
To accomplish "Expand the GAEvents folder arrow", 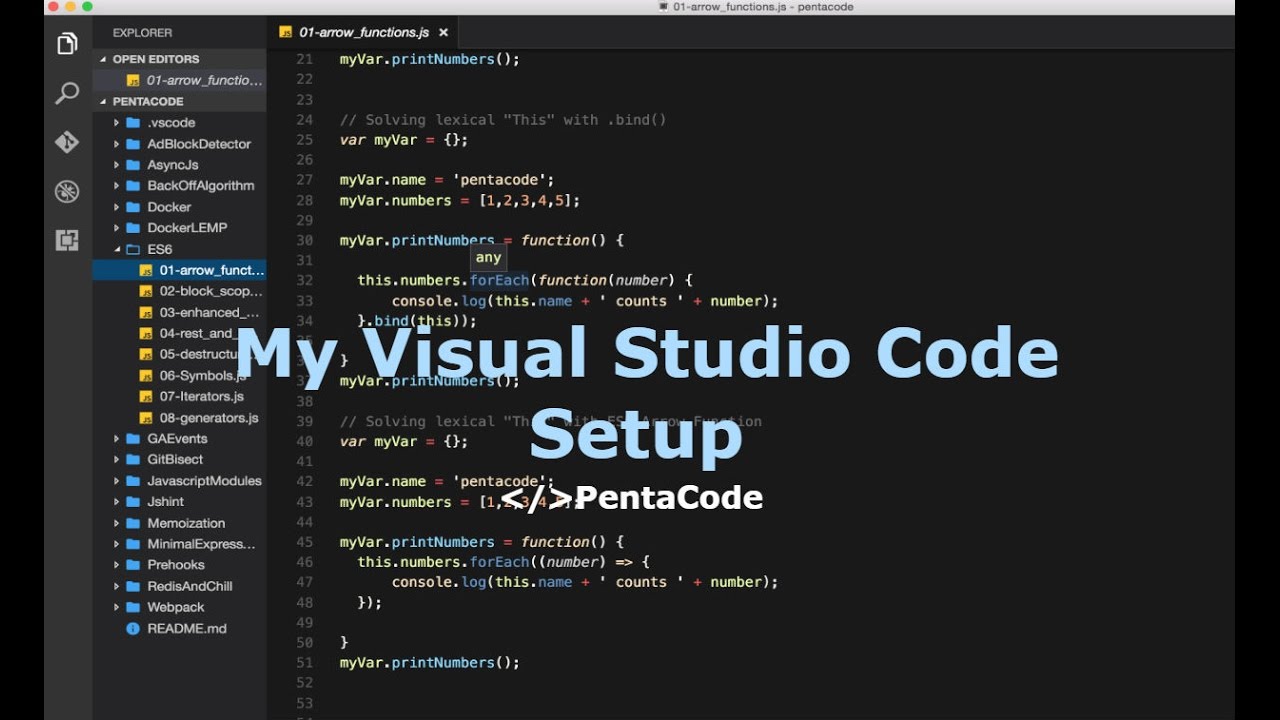I will click(x=117, y=439).
